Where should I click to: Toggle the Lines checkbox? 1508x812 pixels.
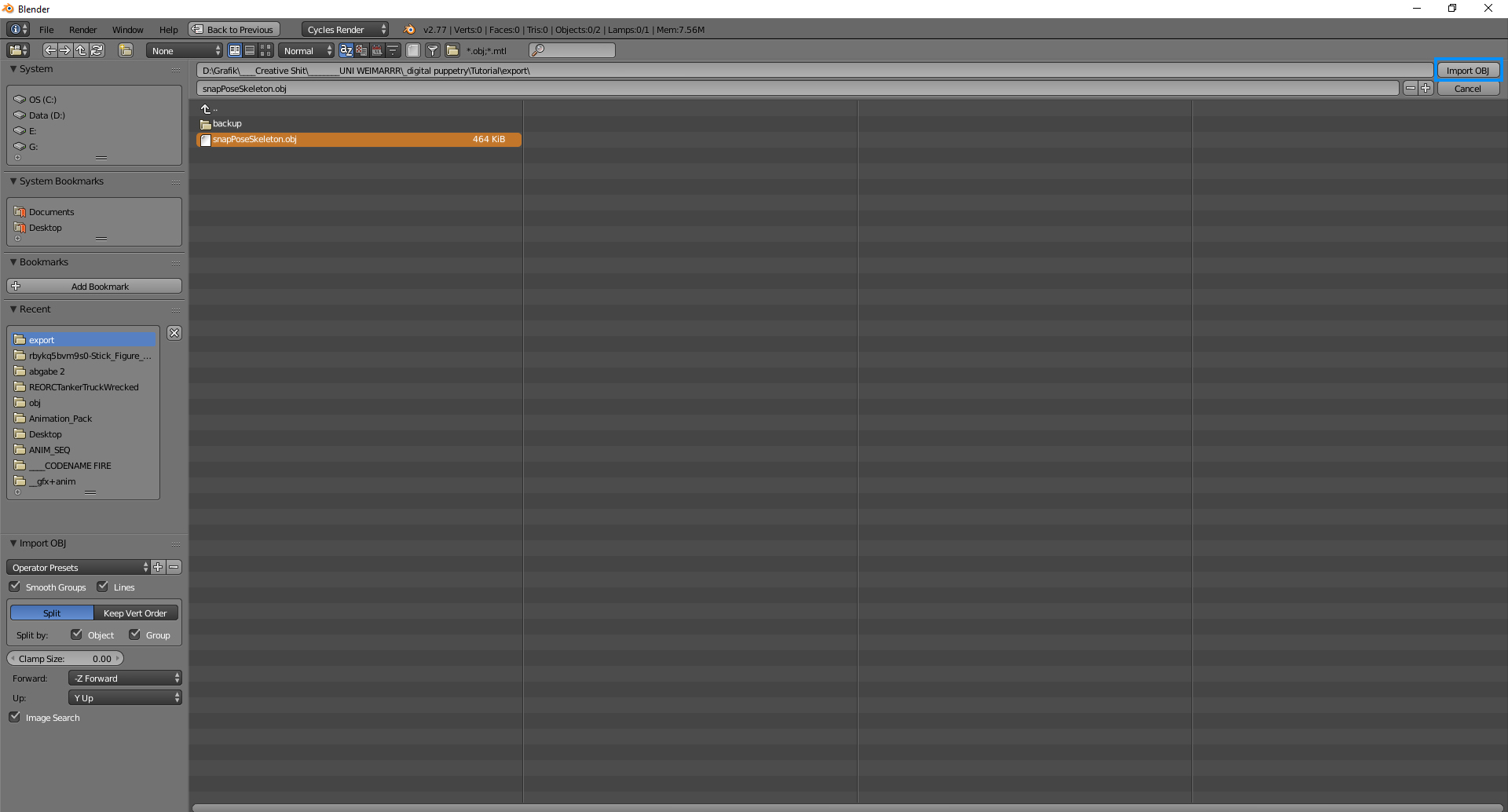click(x=103, y=587)
